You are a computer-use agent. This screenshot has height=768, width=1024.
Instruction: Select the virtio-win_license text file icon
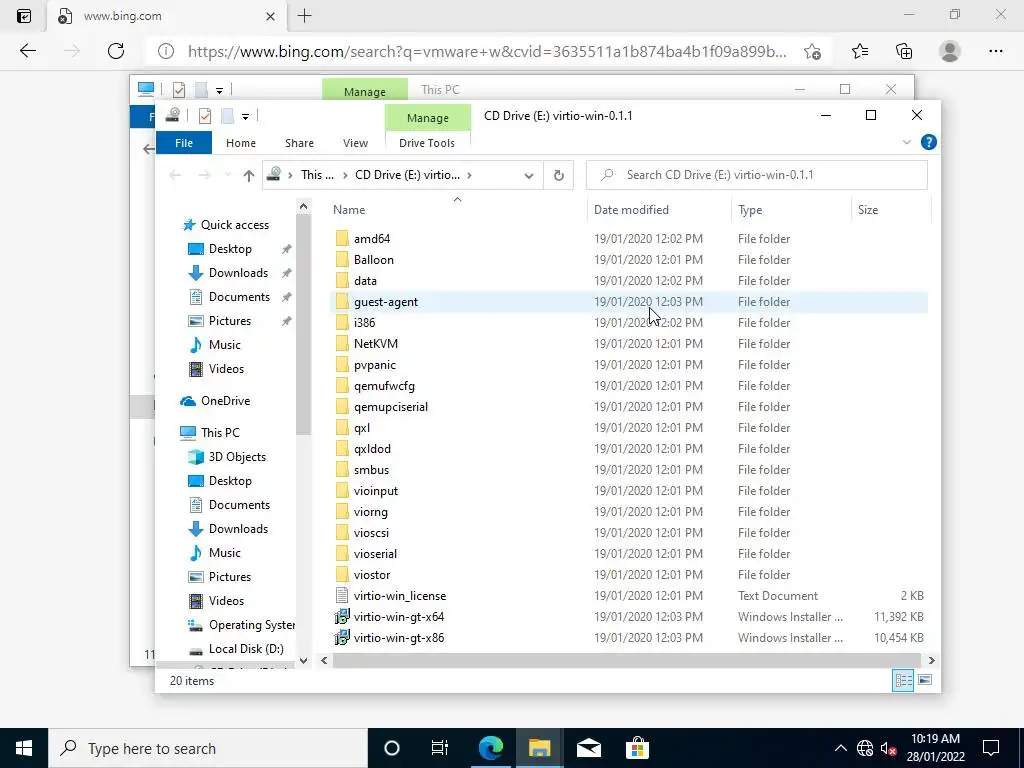pyautogui.click(x=342, y=596)
